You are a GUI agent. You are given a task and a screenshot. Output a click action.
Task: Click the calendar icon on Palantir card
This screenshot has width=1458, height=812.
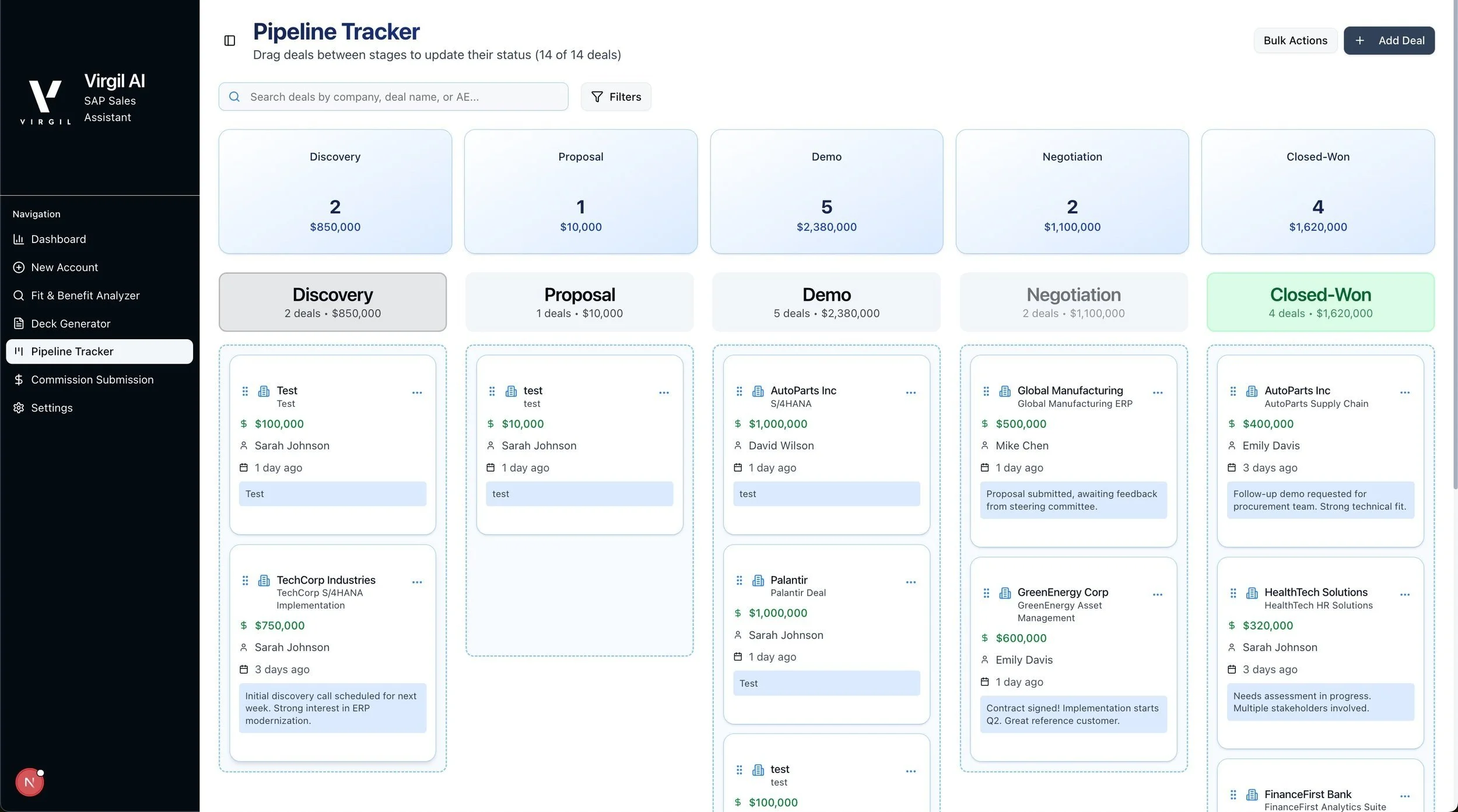point(738,657)
